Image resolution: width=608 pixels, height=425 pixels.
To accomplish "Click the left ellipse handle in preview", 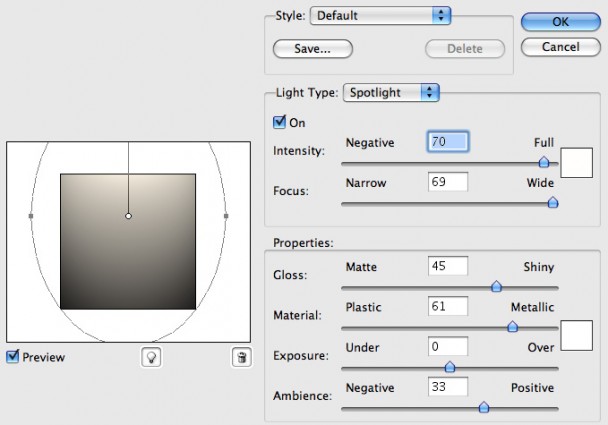I will point(31,216).
